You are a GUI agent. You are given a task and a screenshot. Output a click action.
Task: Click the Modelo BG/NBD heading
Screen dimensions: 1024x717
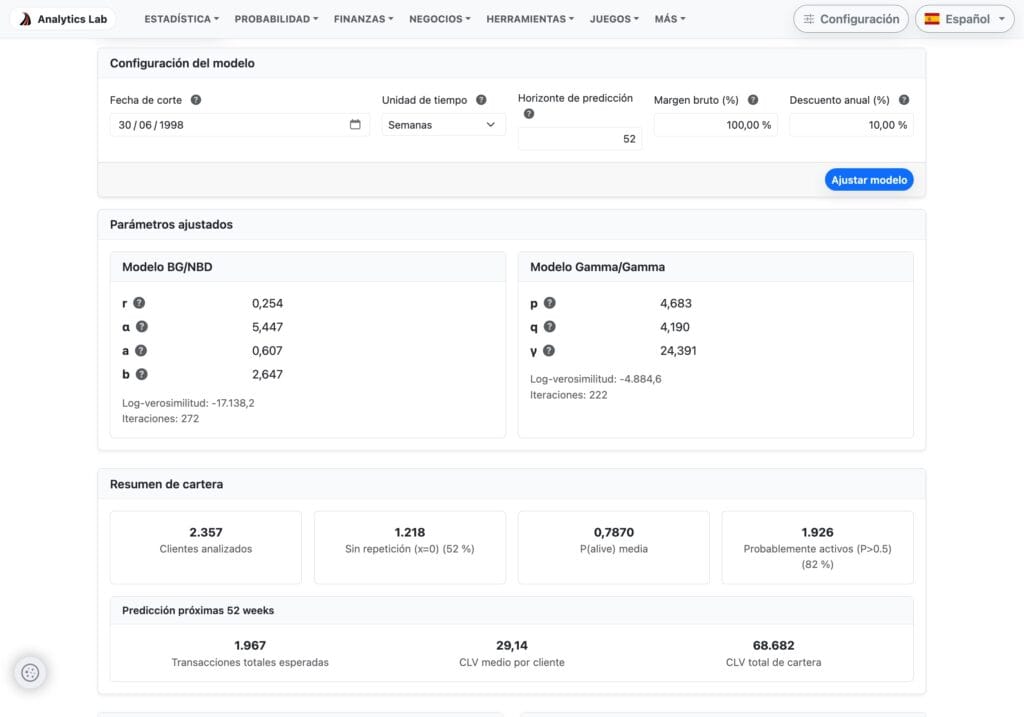pos(167,267)
